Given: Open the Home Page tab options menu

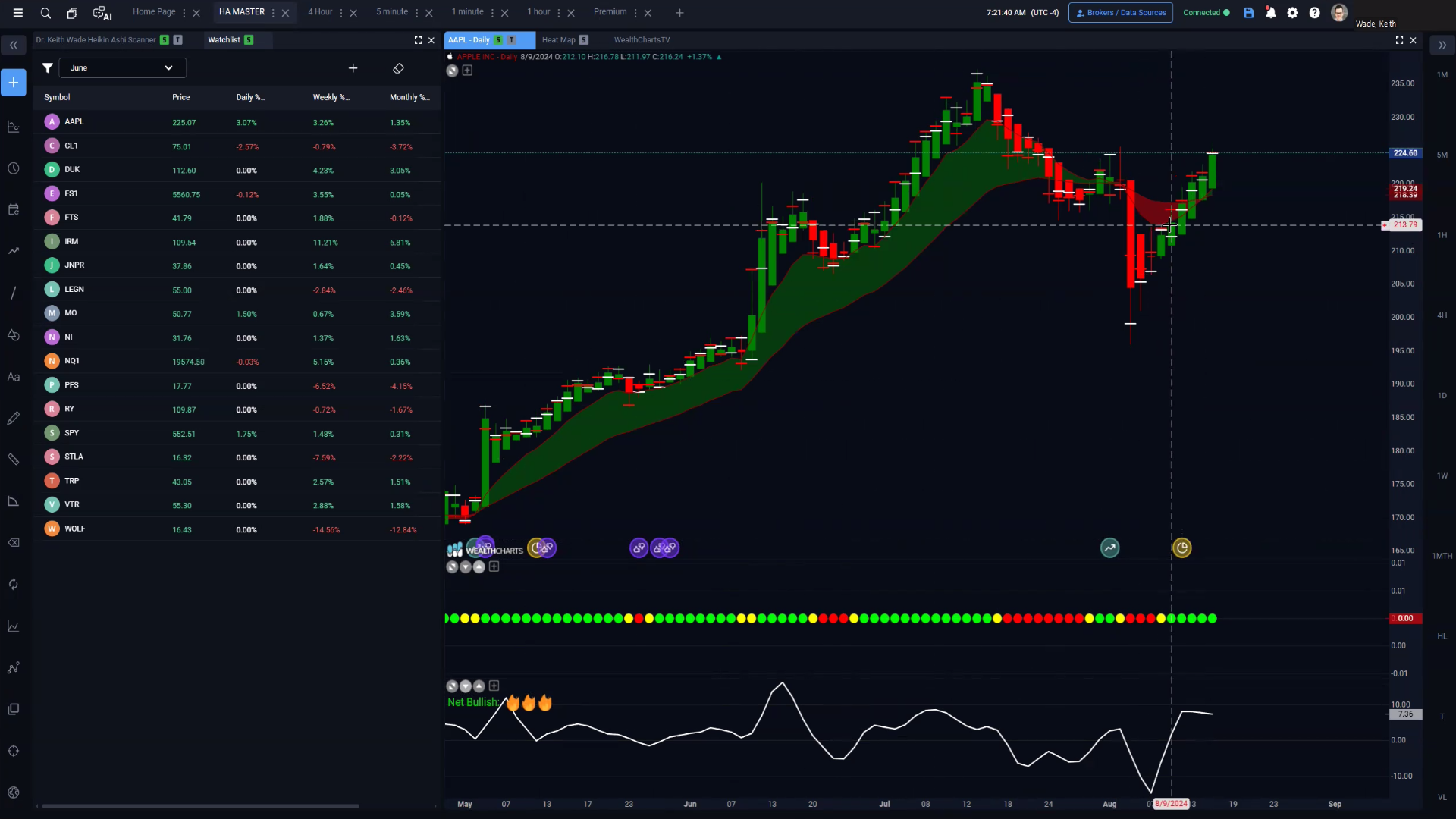Looking at the screenshot, I should pyautogui.click(x=184, y=13).
